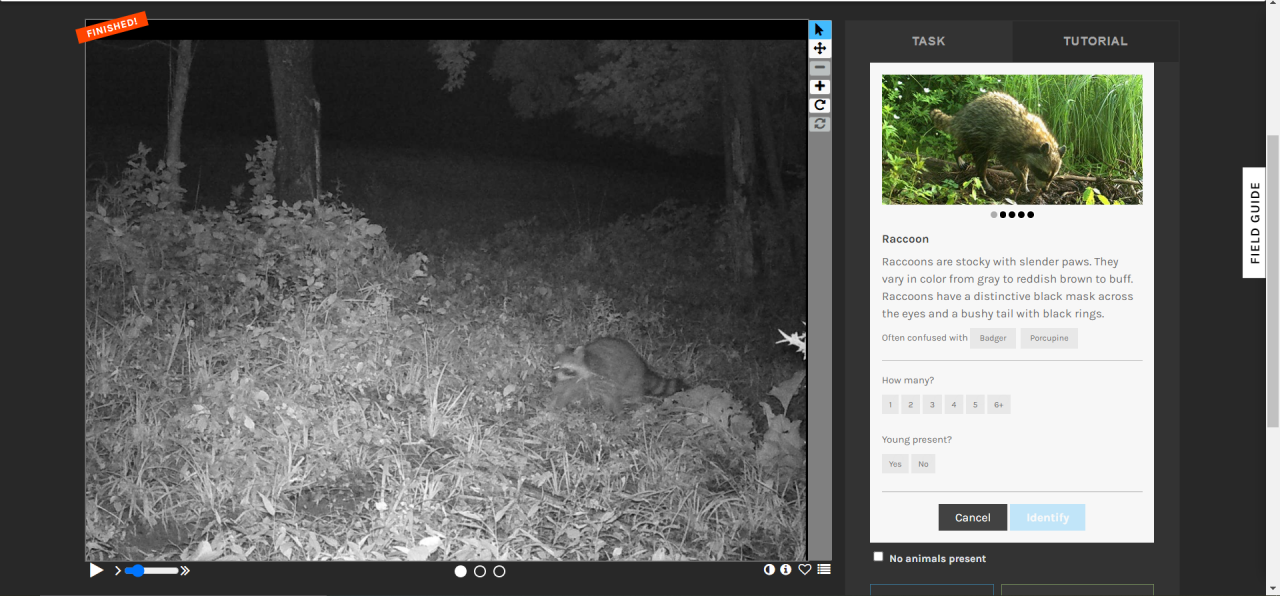The width and height of the screenshot is (1280, 596).
Task: Choose 1 for how many animals
Action: click(x=890, y=405)
